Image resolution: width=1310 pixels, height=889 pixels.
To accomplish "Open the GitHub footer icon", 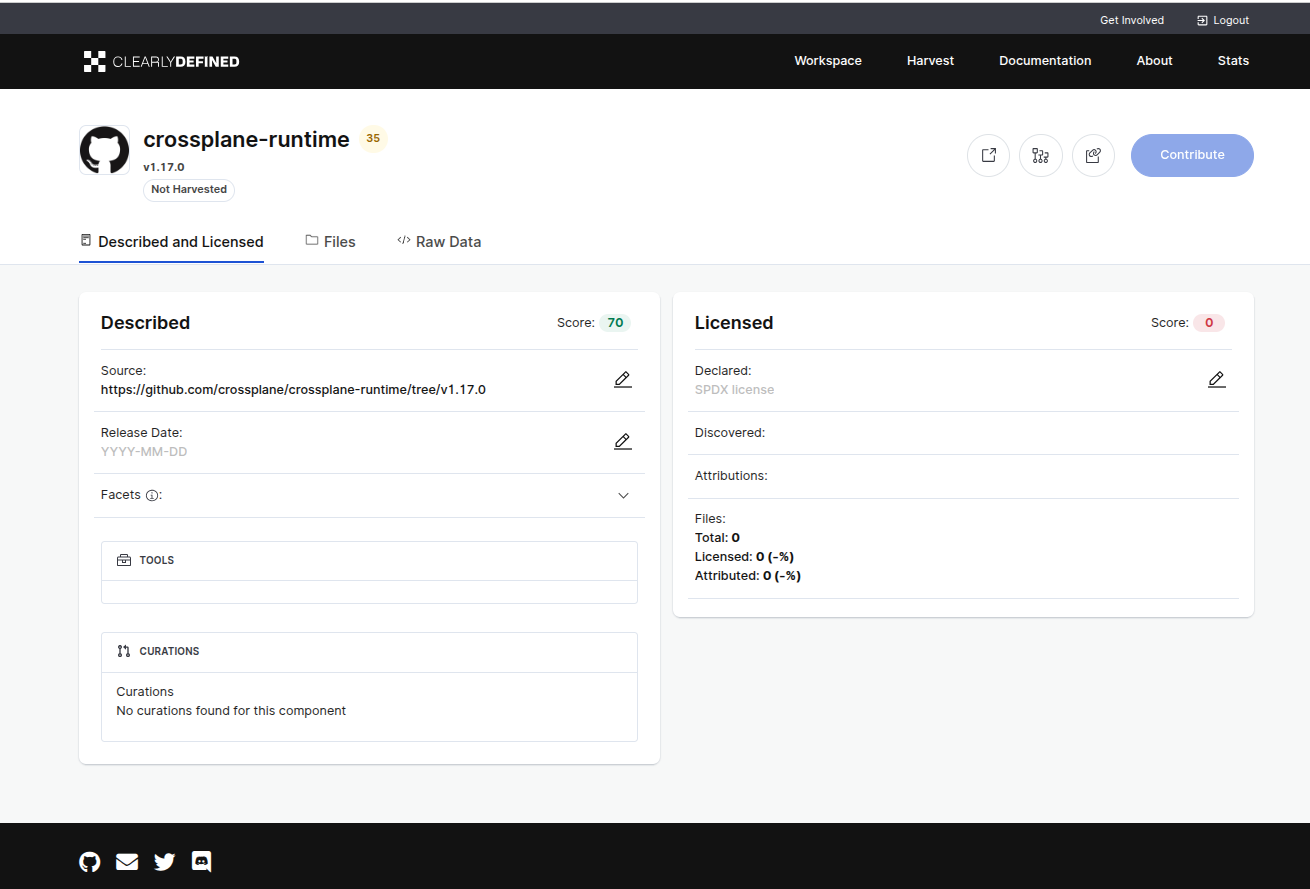I will 90,862.
